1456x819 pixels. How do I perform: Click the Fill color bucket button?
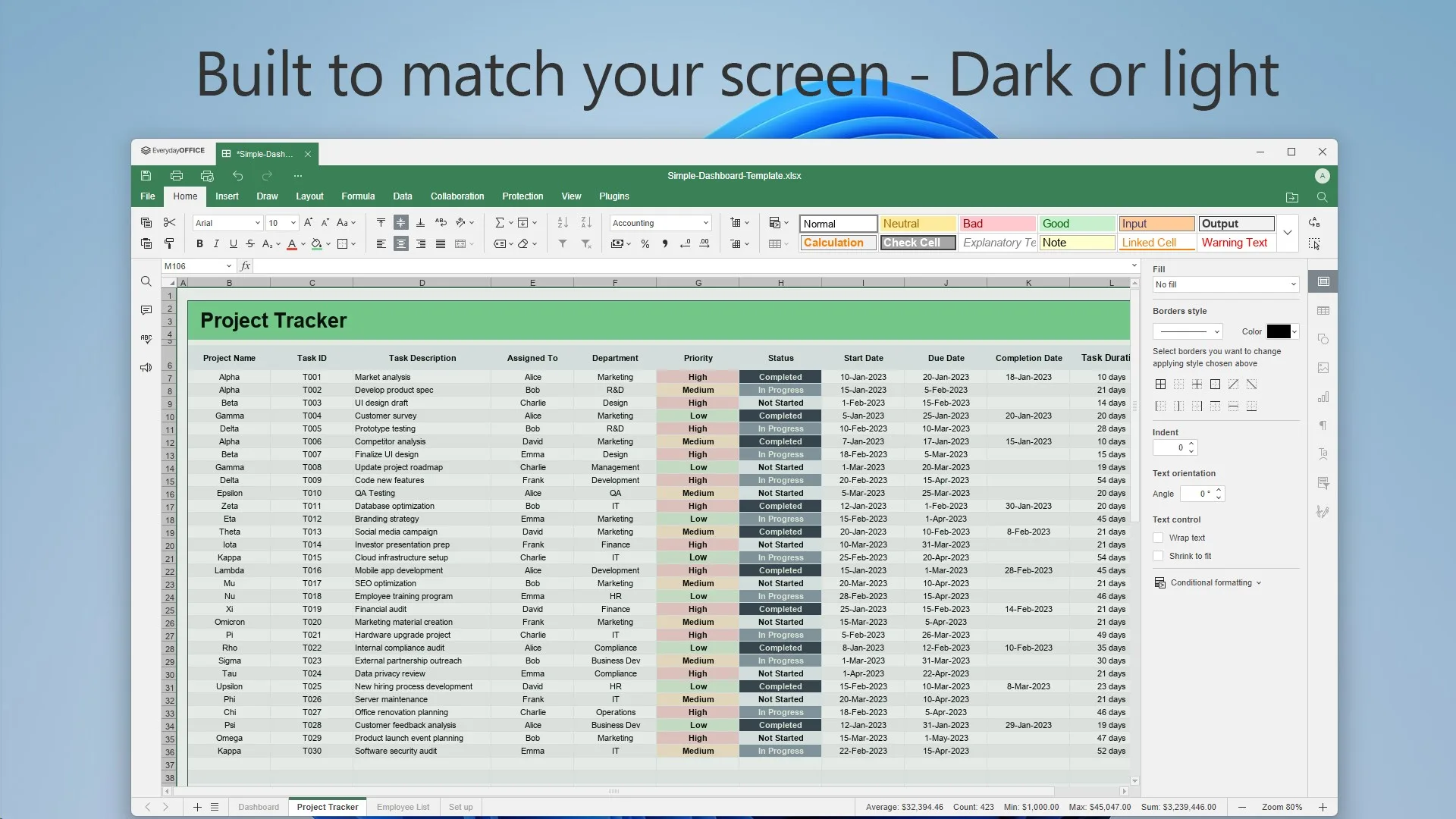pos(316,243)
